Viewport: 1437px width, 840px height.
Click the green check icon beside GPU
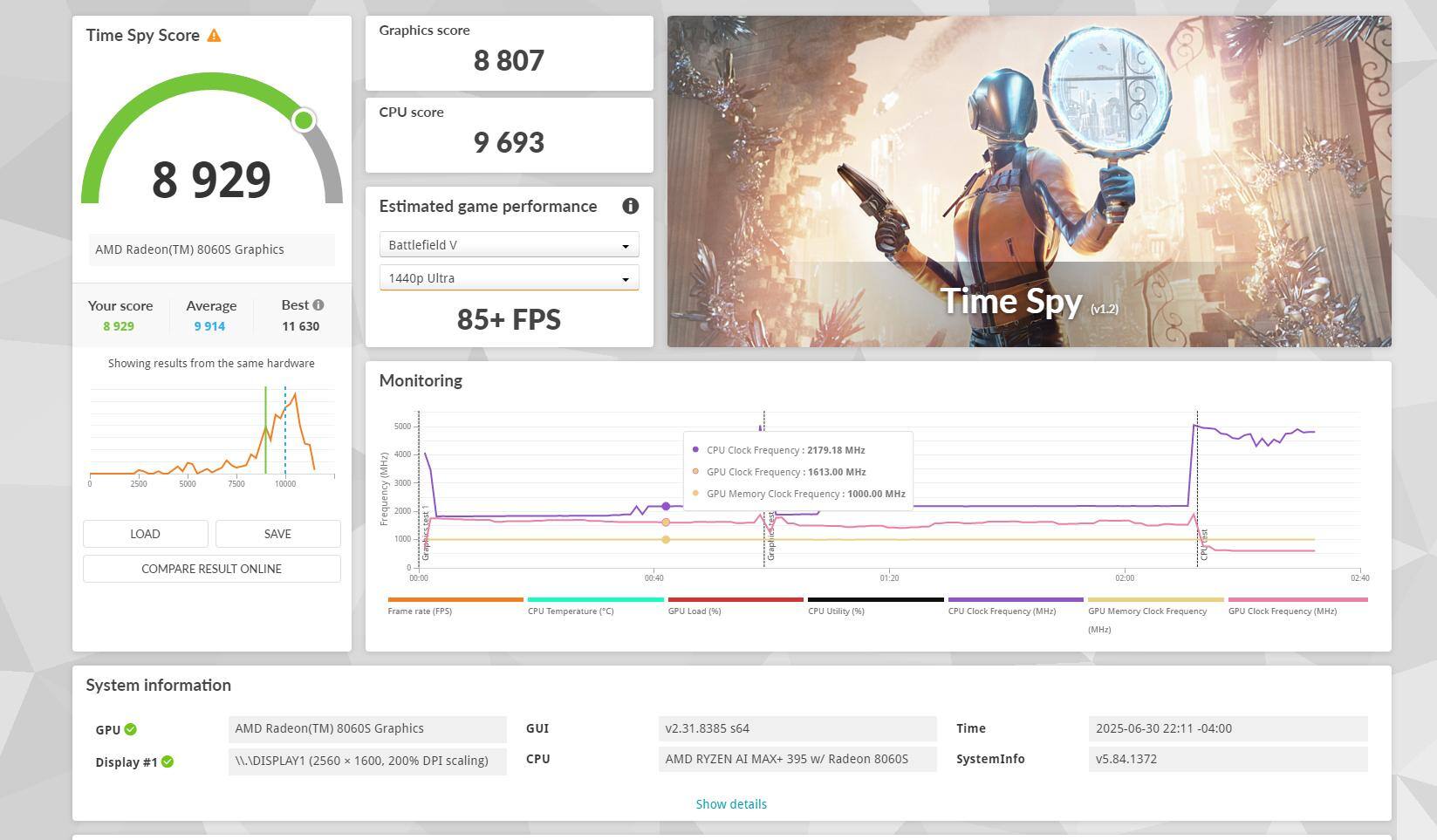point(131,729)
